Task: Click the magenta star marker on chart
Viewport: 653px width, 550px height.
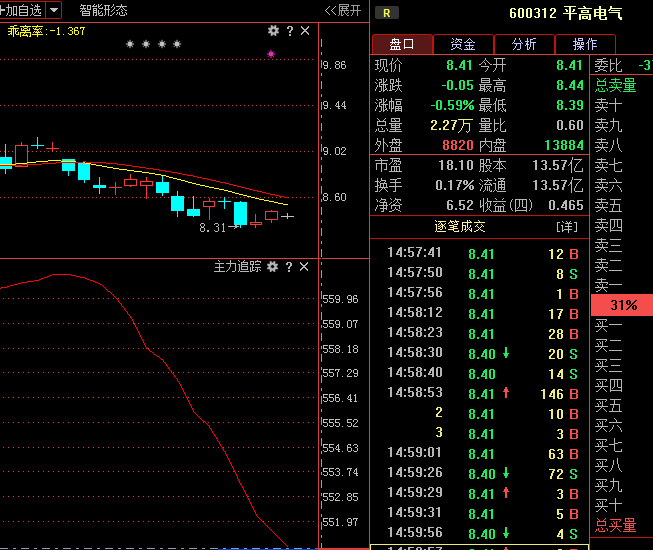Action: (x=270, y=53)
